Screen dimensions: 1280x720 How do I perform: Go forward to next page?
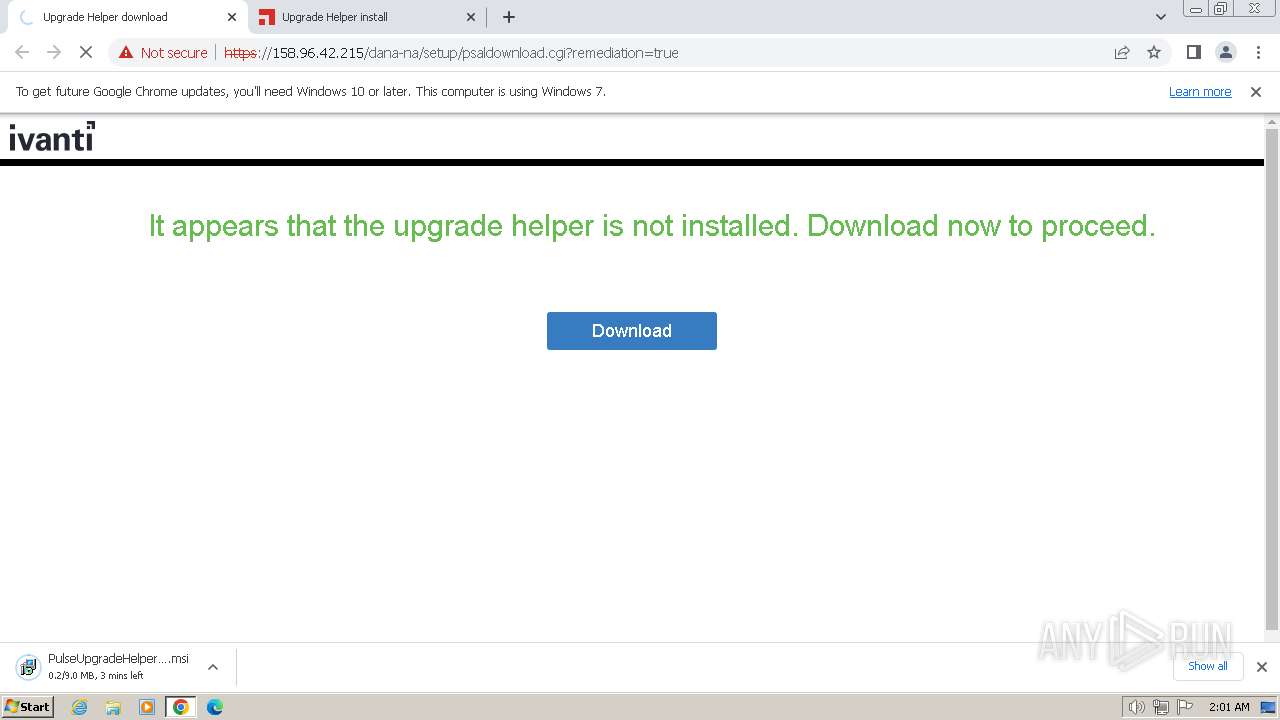tap(54, 52)
